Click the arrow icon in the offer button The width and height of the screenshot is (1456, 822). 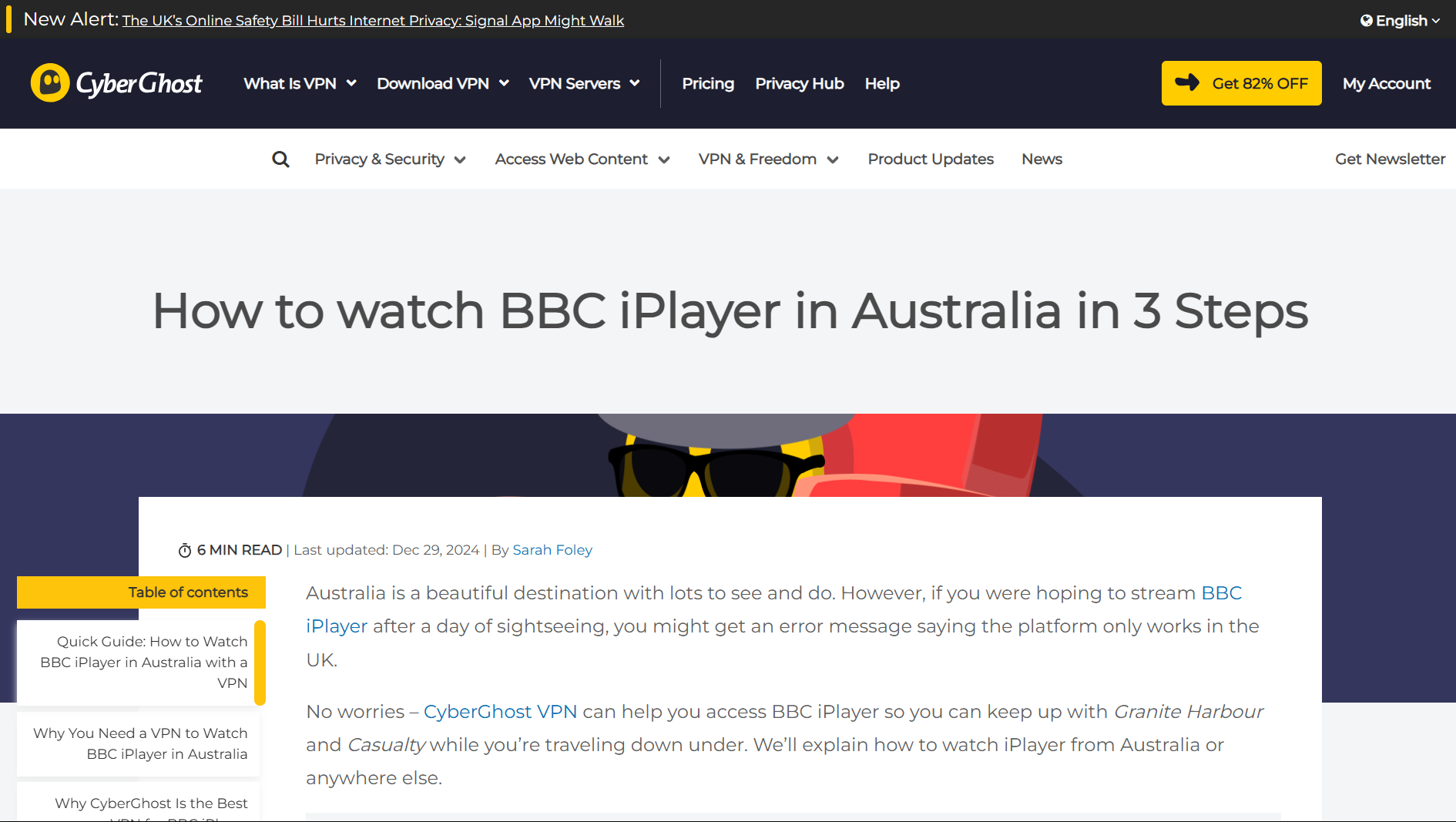tap(1187, 82)
